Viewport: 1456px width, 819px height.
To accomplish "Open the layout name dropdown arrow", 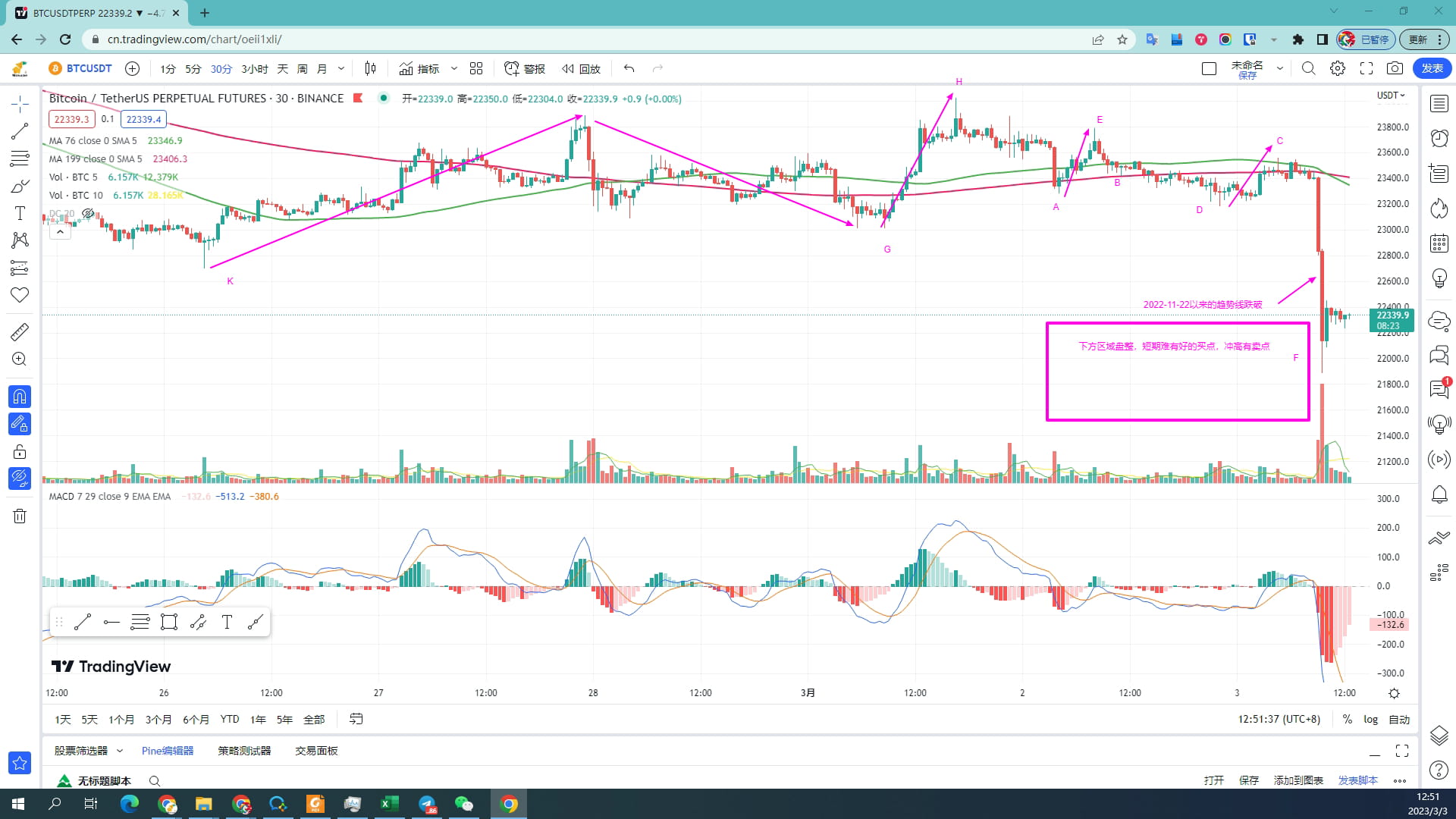I will click(1280, 68).
